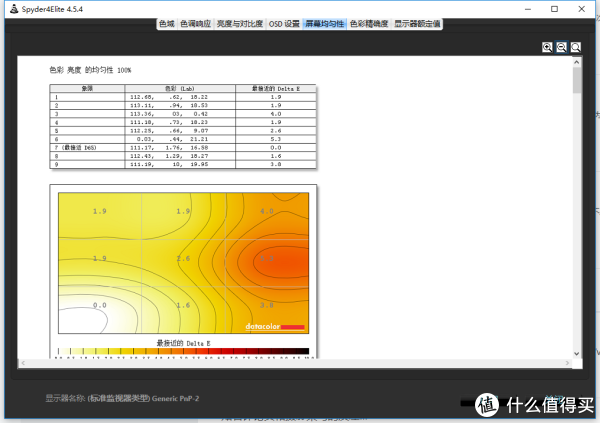600x423 pixels.
Task: Open the OSD 设置 tab
Action: tap(284, 23)
